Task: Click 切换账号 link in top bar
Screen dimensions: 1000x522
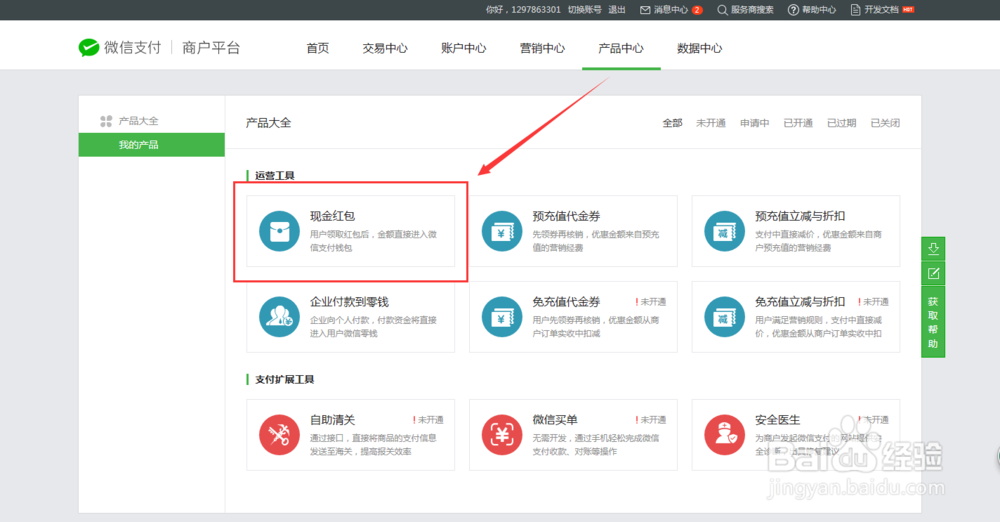Action: pyautogui.click(x=584, y=10)
